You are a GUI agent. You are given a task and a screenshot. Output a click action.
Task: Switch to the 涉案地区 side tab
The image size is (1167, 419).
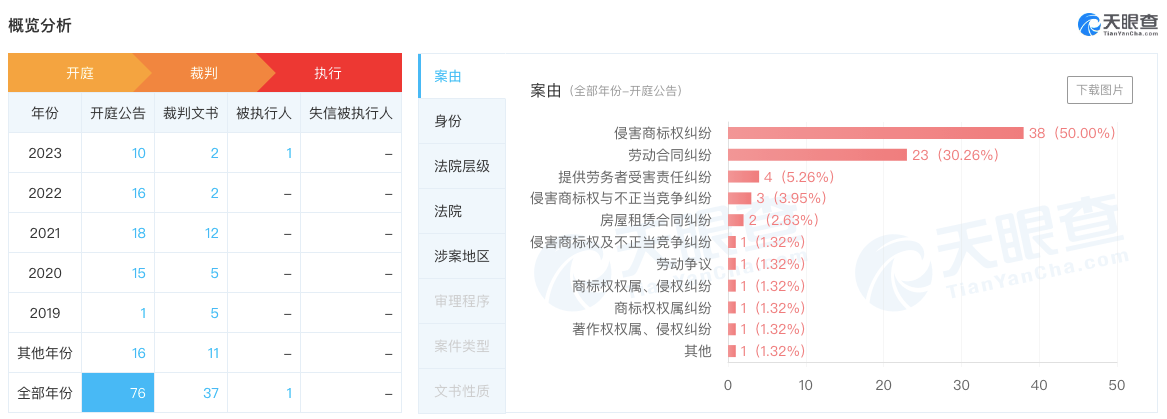(x=462, y=256)
